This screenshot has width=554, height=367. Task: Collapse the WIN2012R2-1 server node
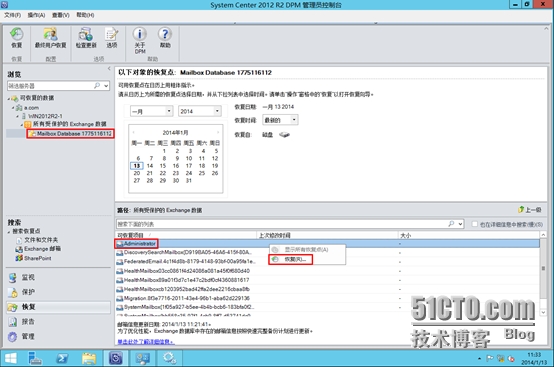pos(17,116)
